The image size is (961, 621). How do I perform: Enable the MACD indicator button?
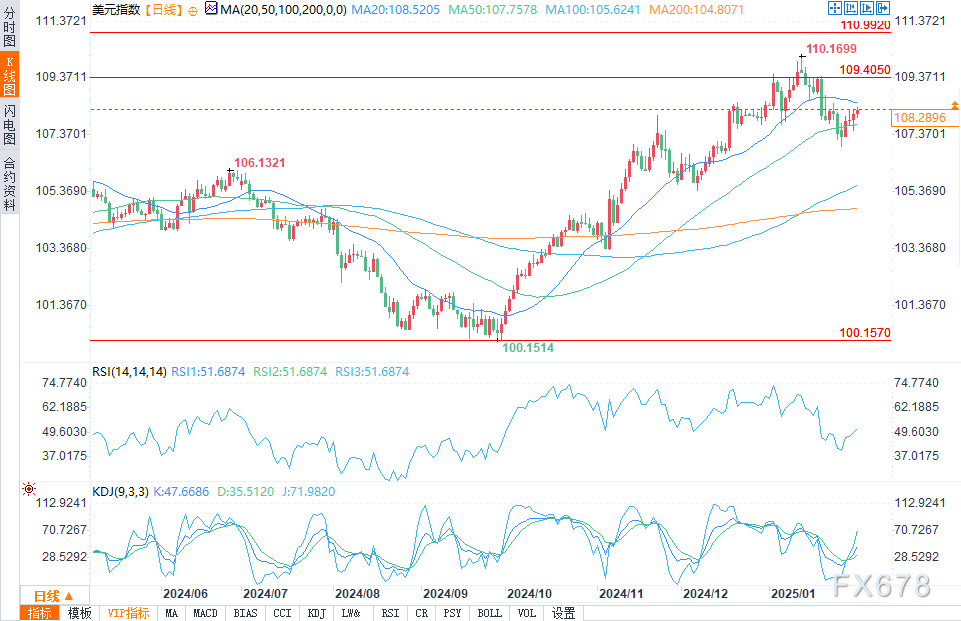pos(205,613)
